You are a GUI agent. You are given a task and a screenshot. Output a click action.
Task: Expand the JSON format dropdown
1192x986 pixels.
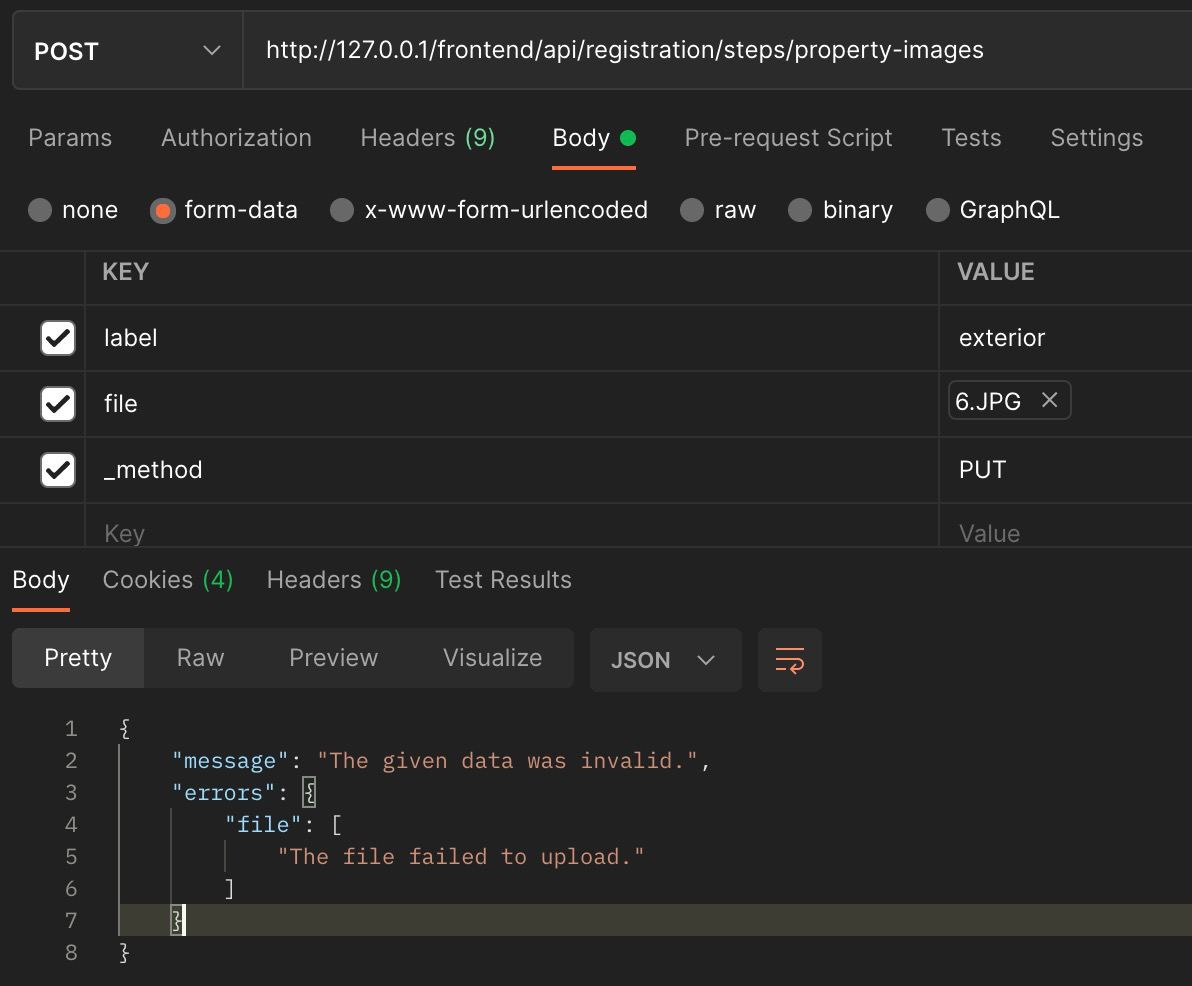click(665, 660)
